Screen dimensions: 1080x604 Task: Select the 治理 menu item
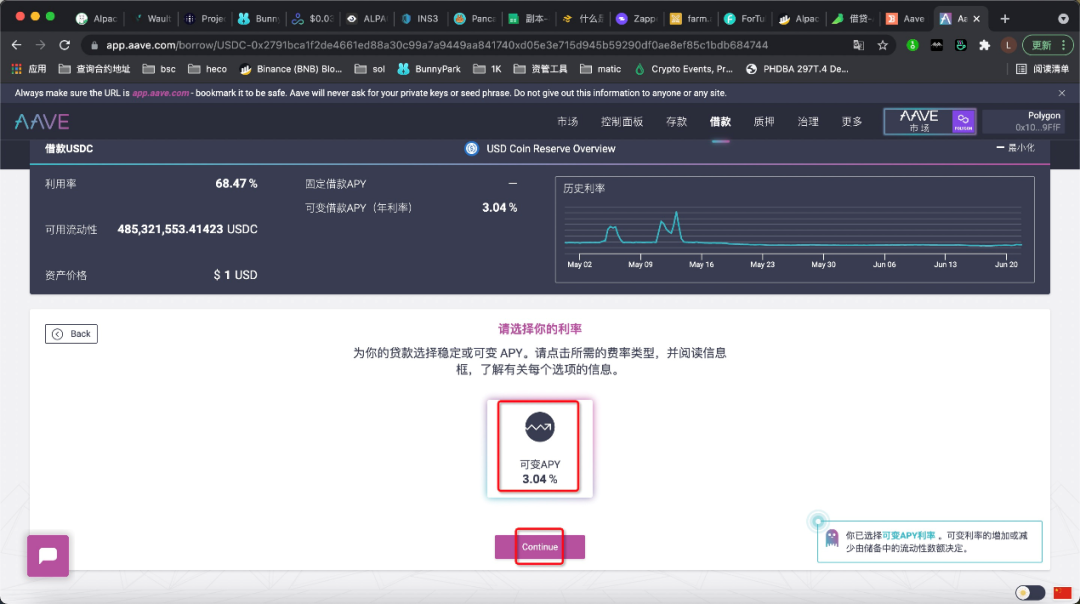pyautogui.click(x=807, y=121)
